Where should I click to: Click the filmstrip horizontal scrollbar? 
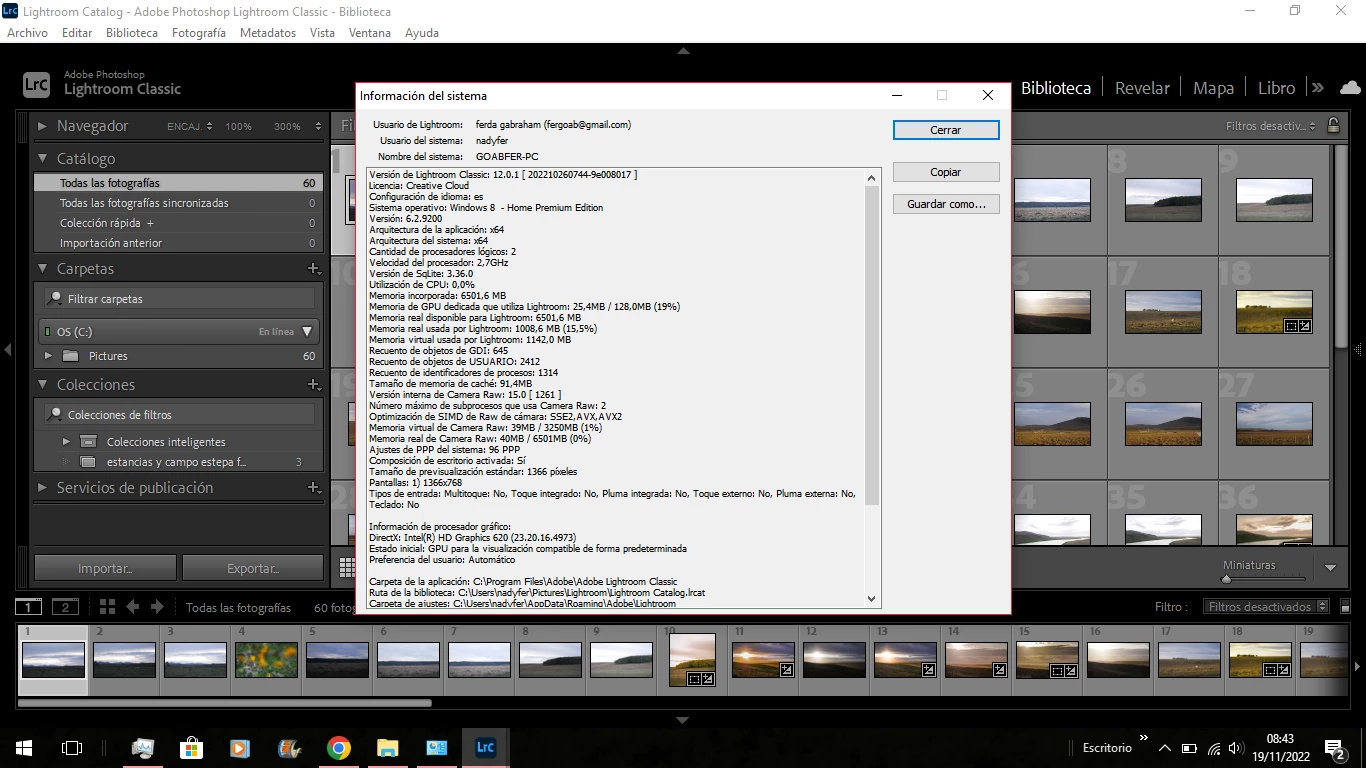[226, 703]
